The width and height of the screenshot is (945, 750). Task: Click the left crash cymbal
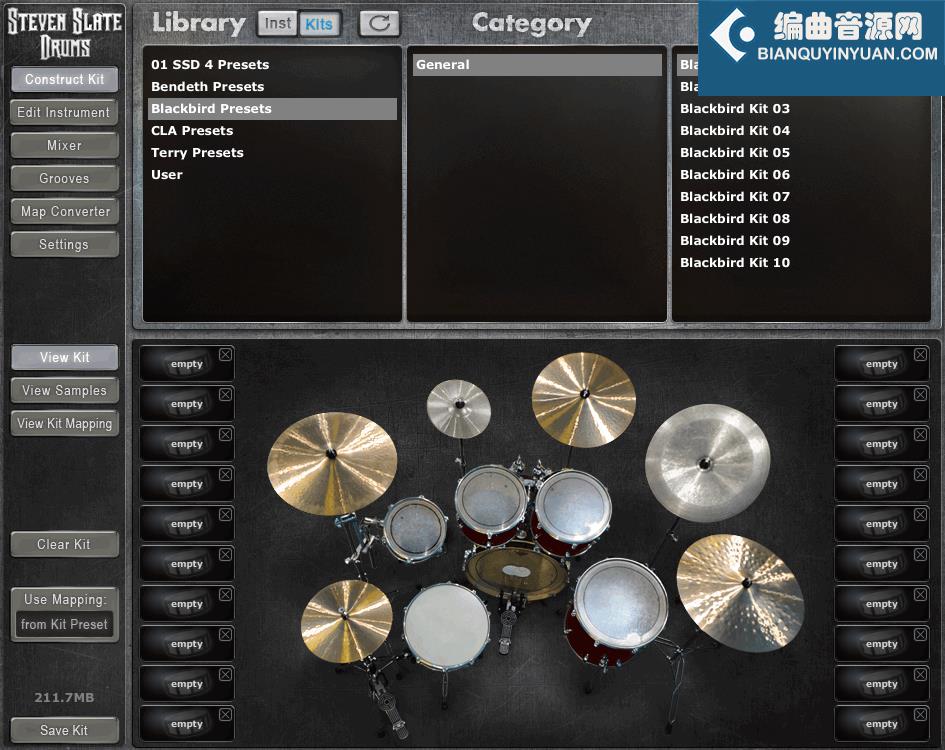tap(332, 463)
